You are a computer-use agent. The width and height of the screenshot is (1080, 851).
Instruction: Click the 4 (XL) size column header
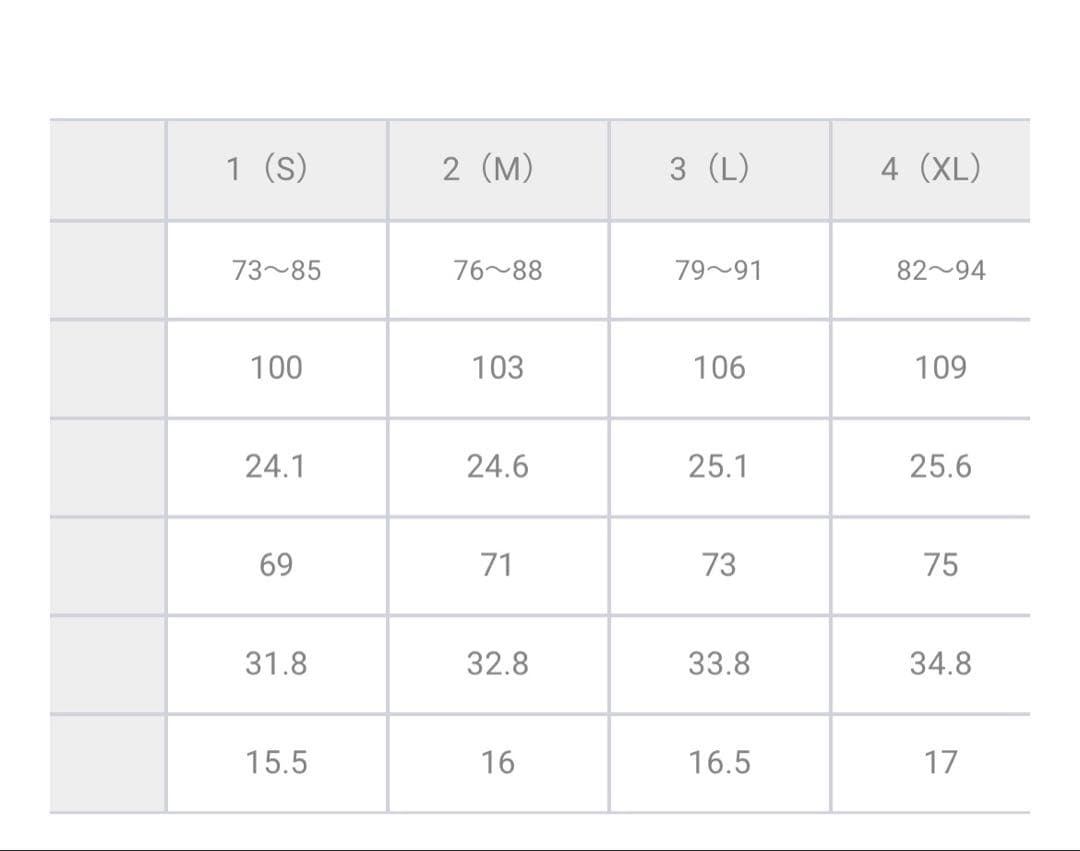point(931,169)
